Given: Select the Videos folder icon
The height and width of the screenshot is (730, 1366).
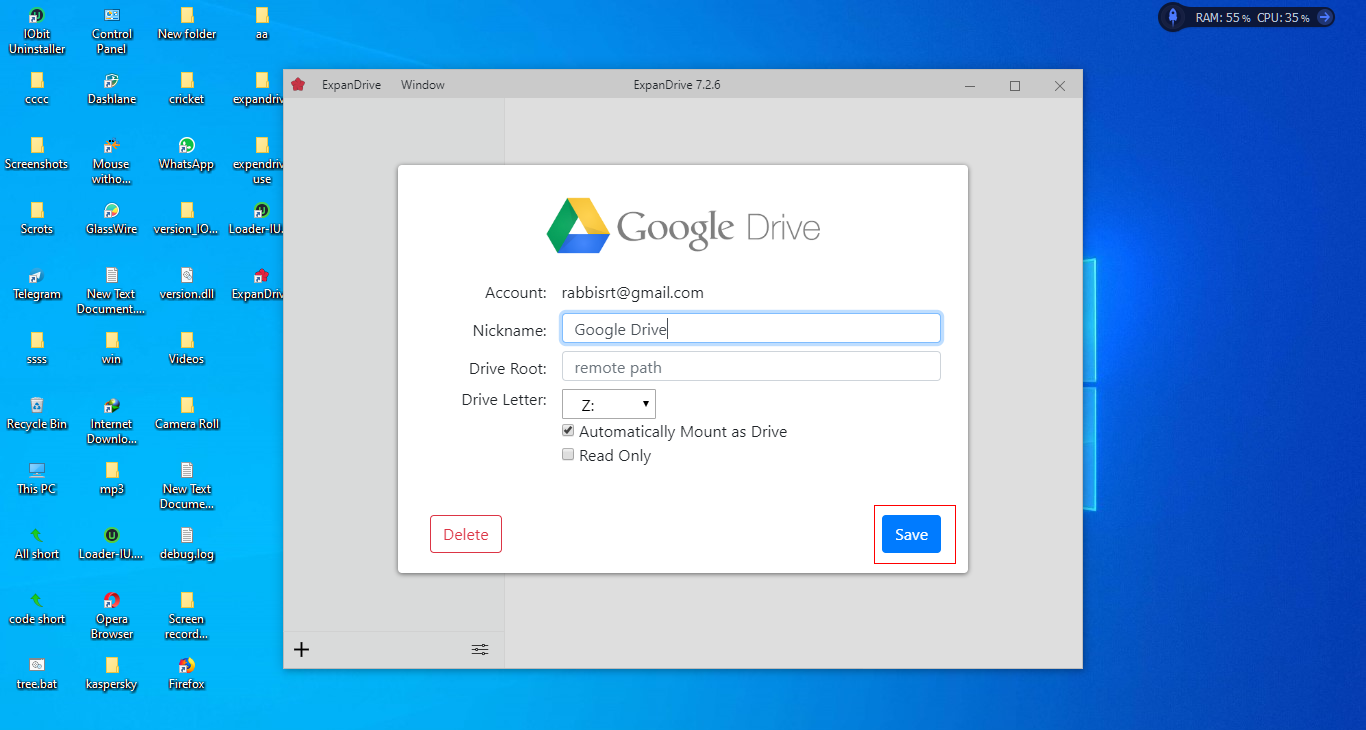Looking at the screenshot, I should pos(187,341).
